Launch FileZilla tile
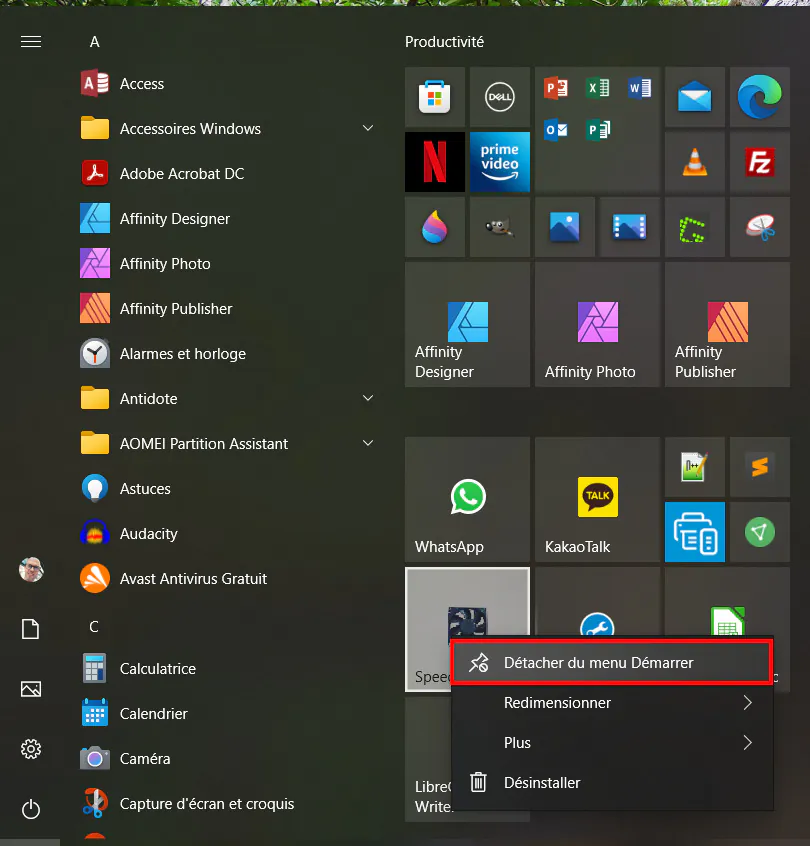 click(760, 162)
